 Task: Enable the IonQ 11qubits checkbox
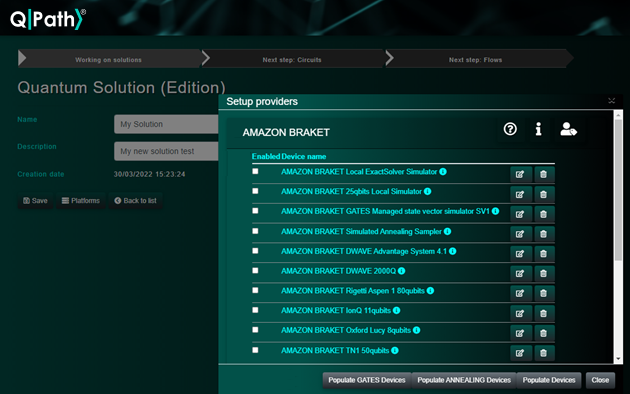(255, 310)
